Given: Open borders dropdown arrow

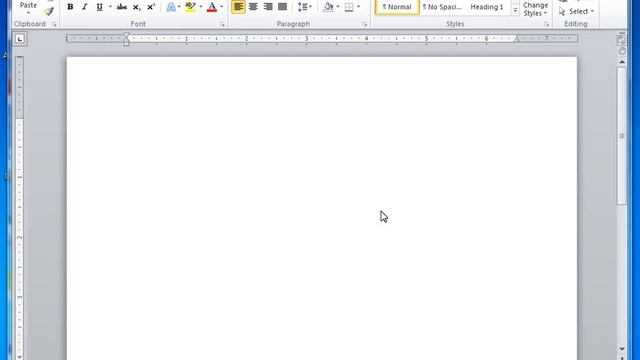Looking at the screenshot, I should click(358, 7).
